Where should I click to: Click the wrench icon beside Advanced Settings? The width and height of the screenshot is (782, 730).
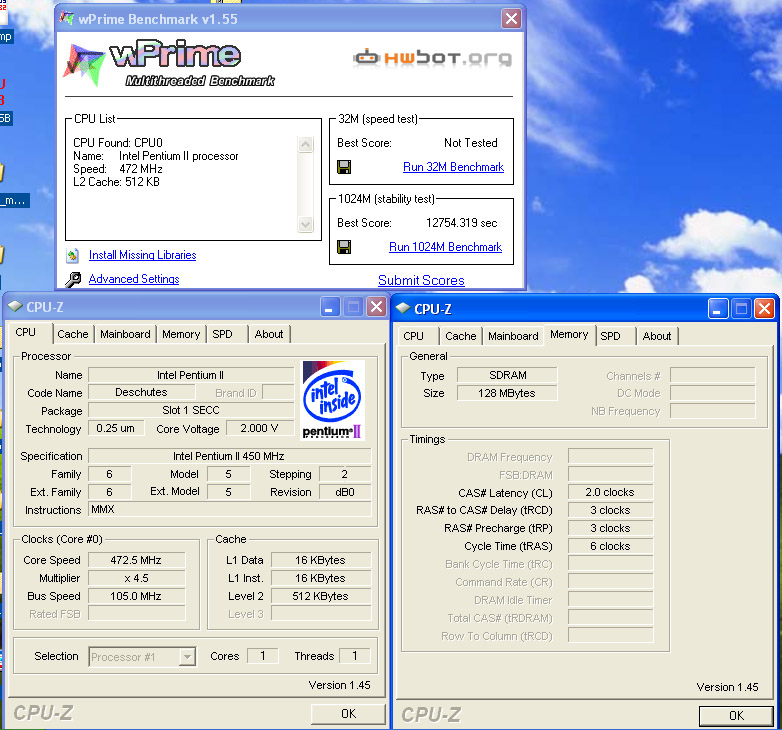(x=73, y=279)
